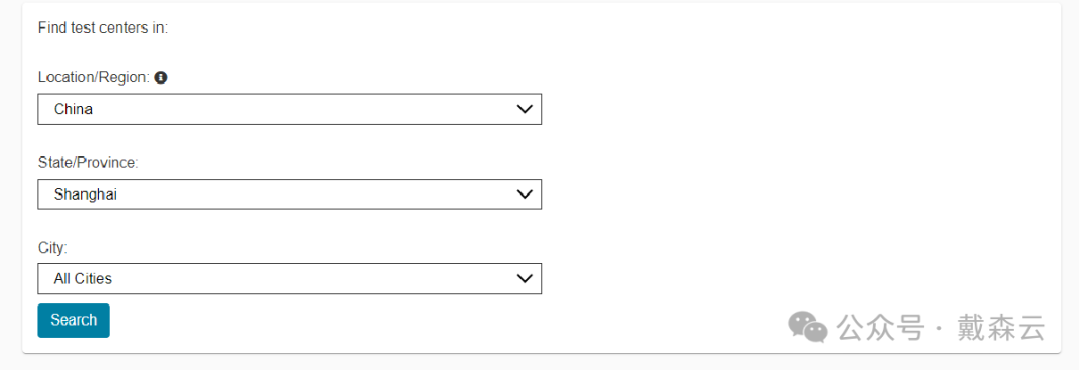1080x370 pixels.
Task: Click the City label
Action: click(x=52, y=247)
